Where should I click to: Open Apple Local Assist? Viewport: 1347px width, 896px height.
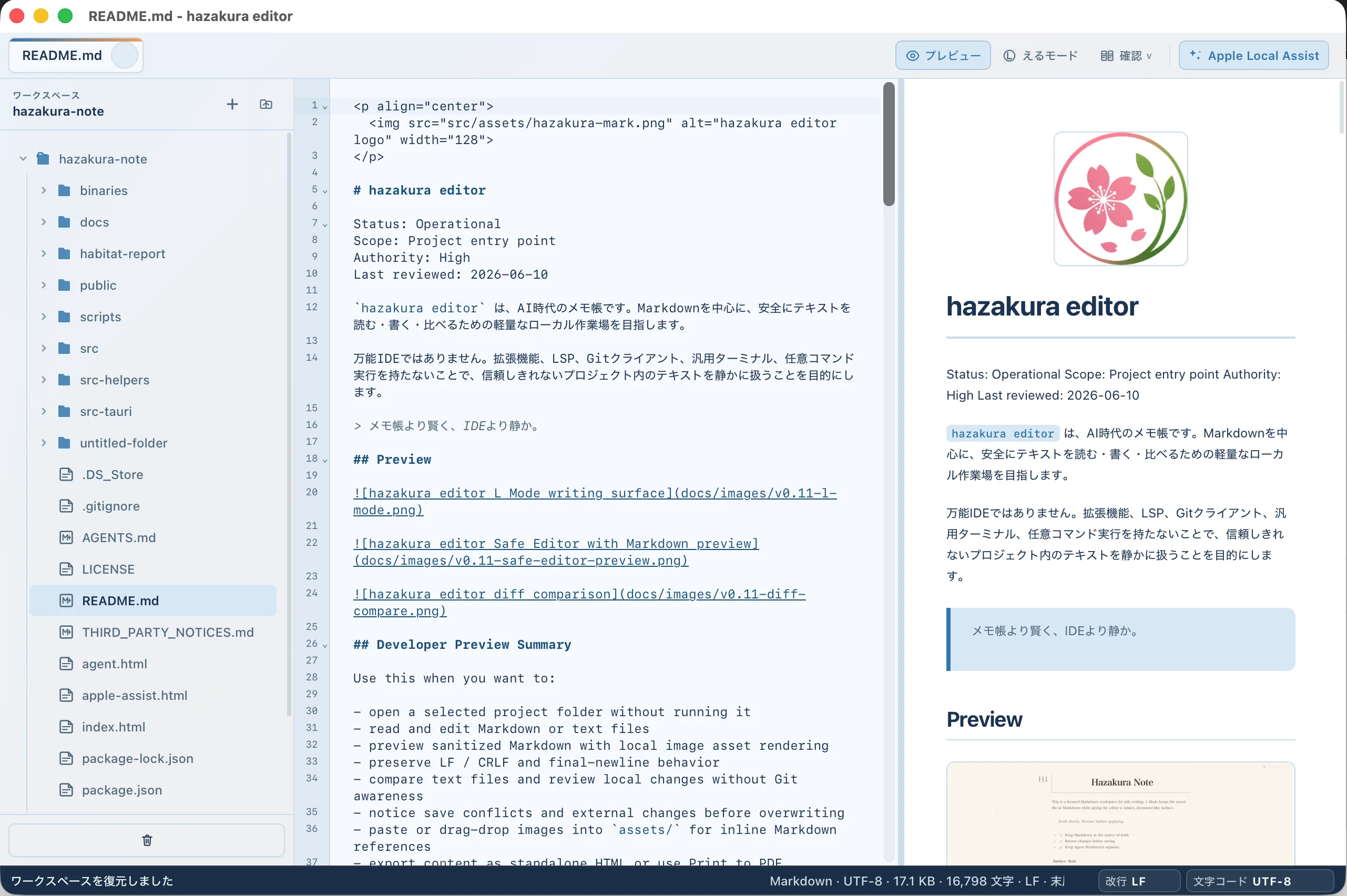[x=1253, y=55]
